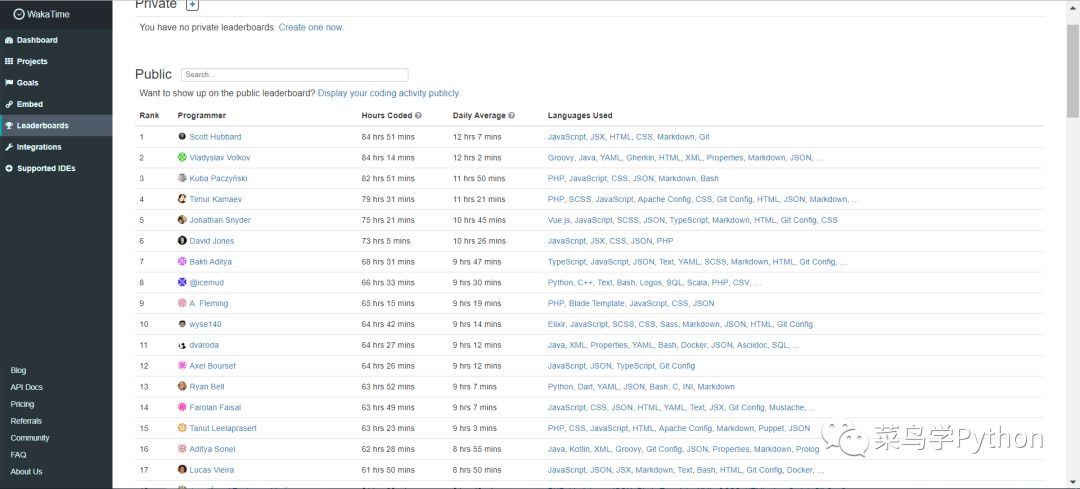Click wyse140's avatar
Image resolution: width=1080 pixels, height=489 pixels.
tap(182, 324)
